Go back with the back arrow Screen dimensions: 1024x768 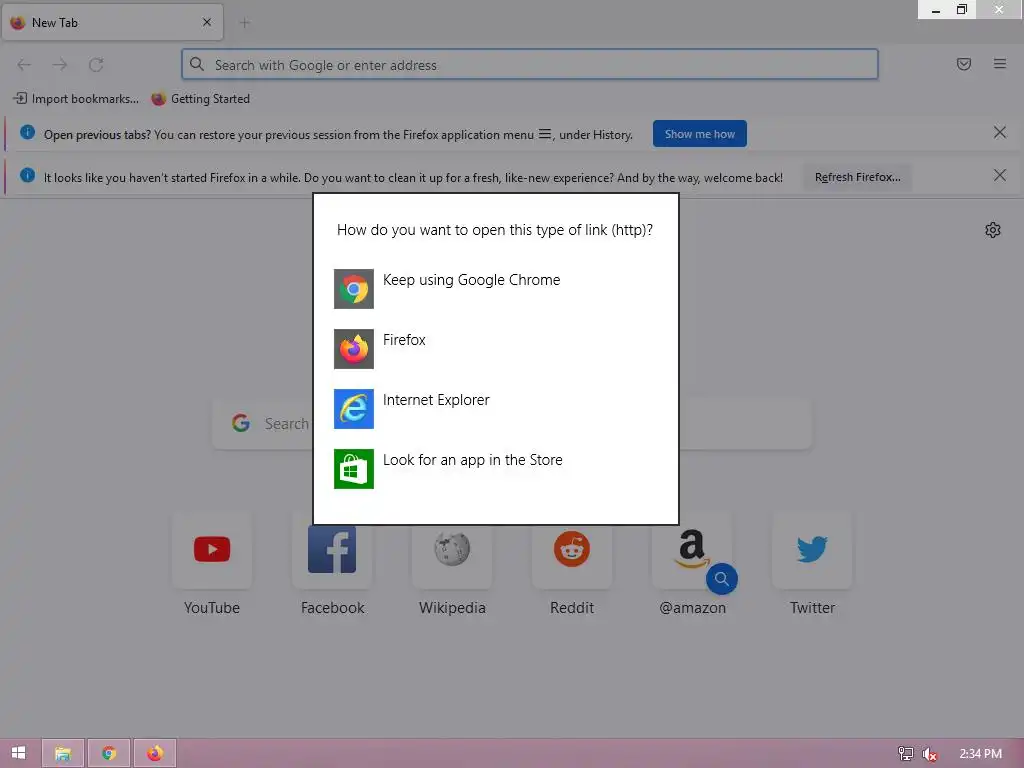point(24,65)
